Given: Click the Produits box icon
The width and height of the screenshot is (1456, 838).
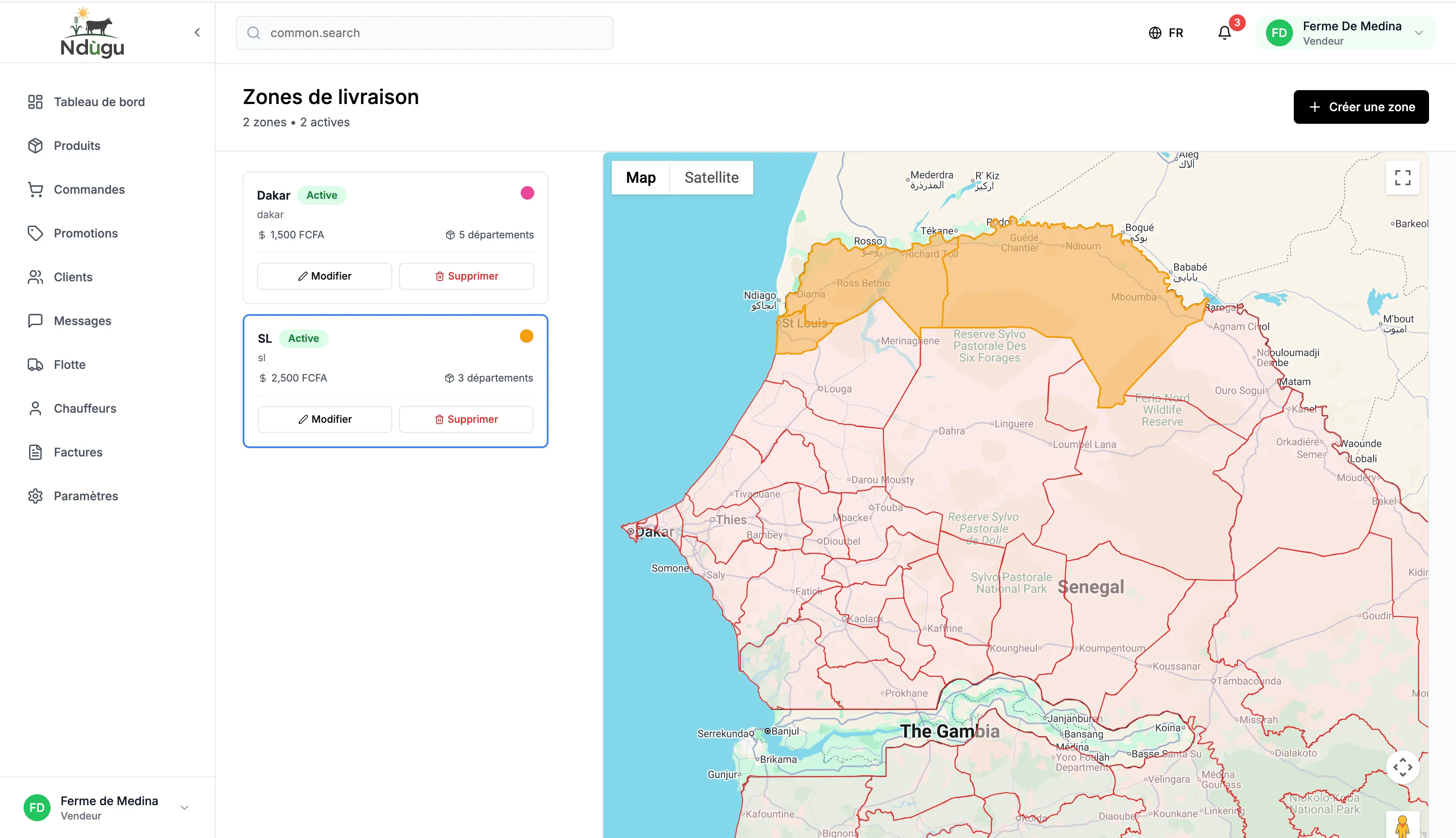Looking at the screenshot, I should [35, 146].
